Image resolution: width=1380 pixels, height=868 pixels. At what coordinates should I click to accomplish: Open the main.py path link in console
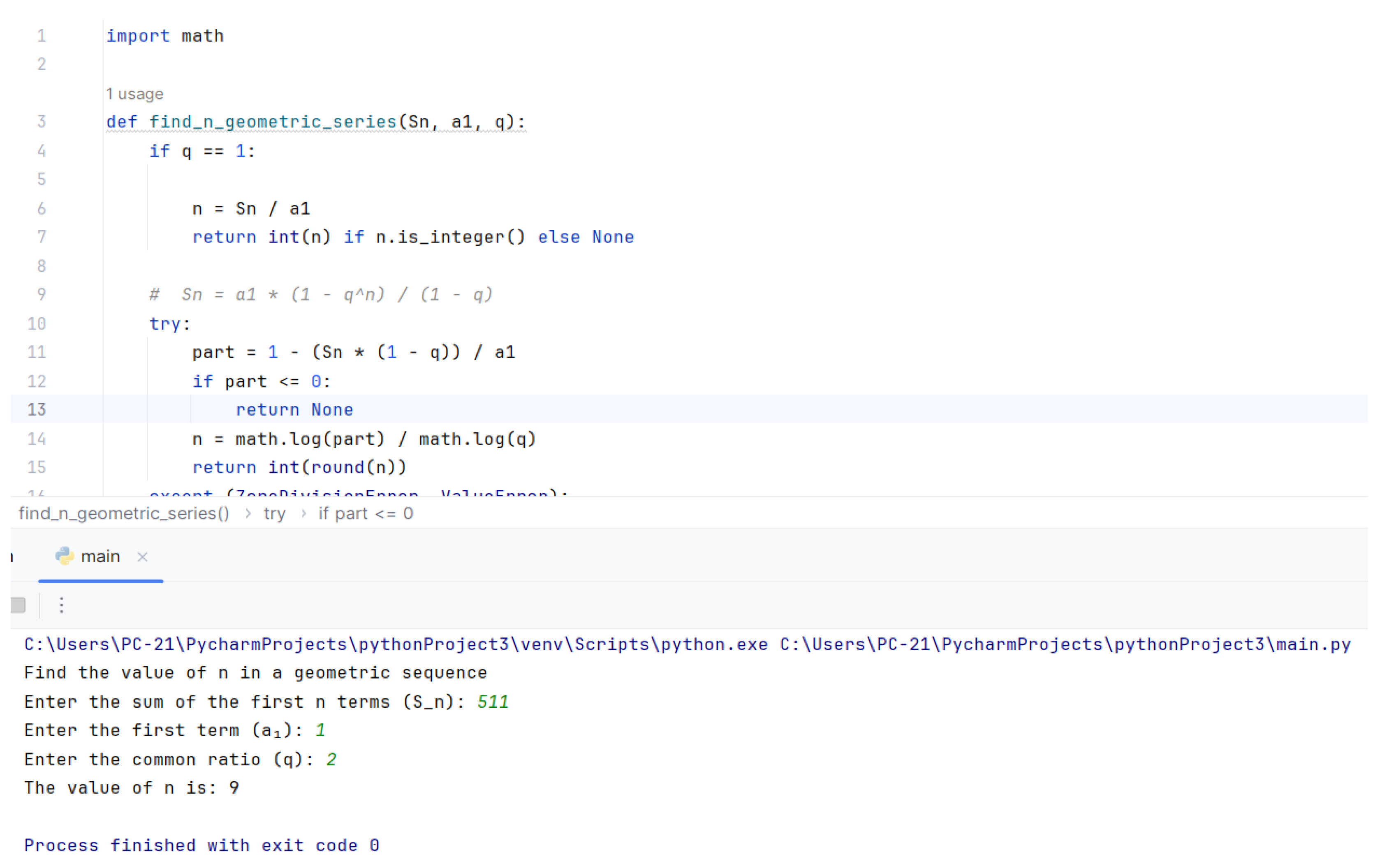pos(1065,644)
